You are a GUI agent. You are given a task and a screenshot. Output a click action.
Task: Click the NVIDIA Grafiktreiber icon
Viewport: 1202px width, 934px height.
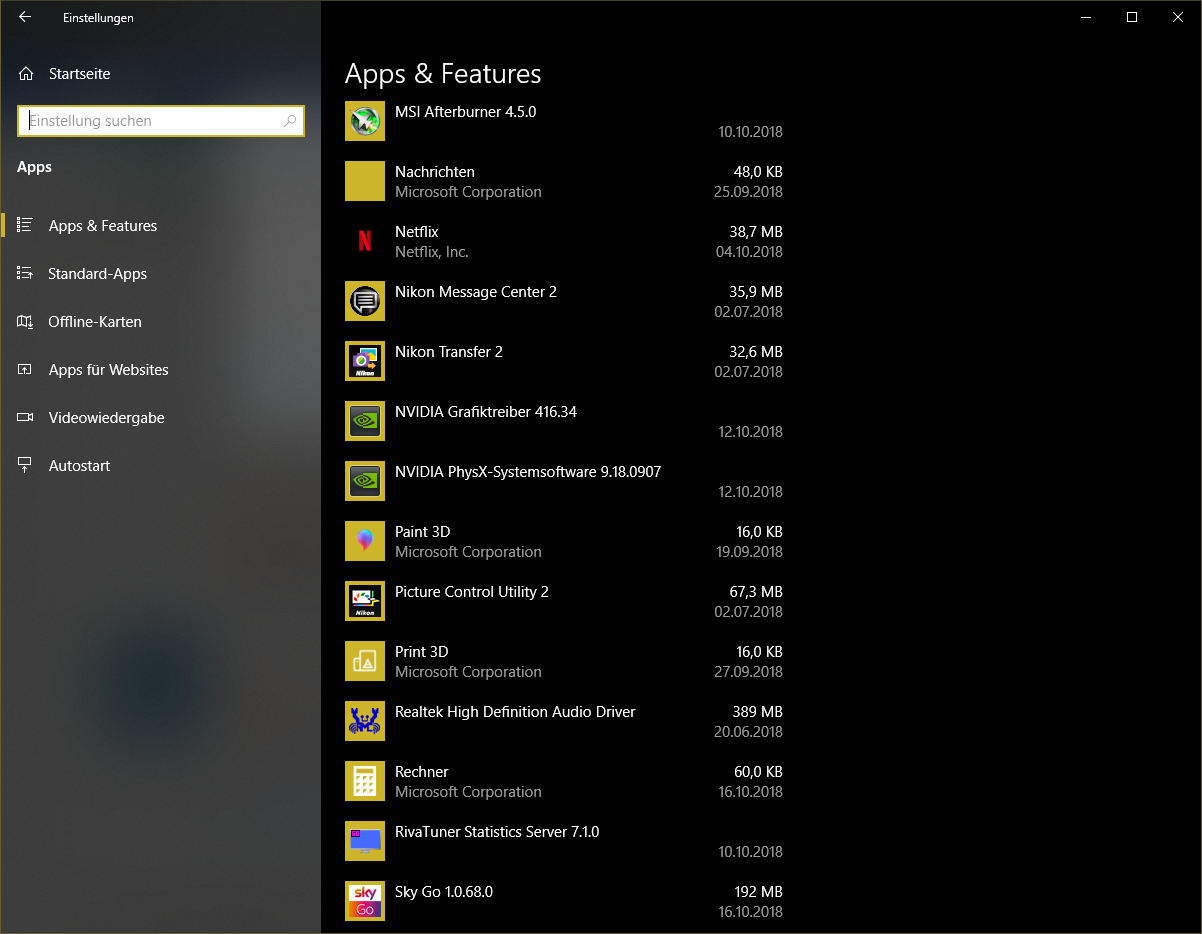point(365,421)
